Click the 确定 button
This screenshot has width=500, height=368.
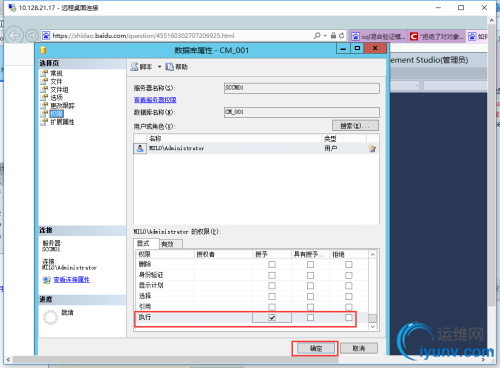click(316, 348)
